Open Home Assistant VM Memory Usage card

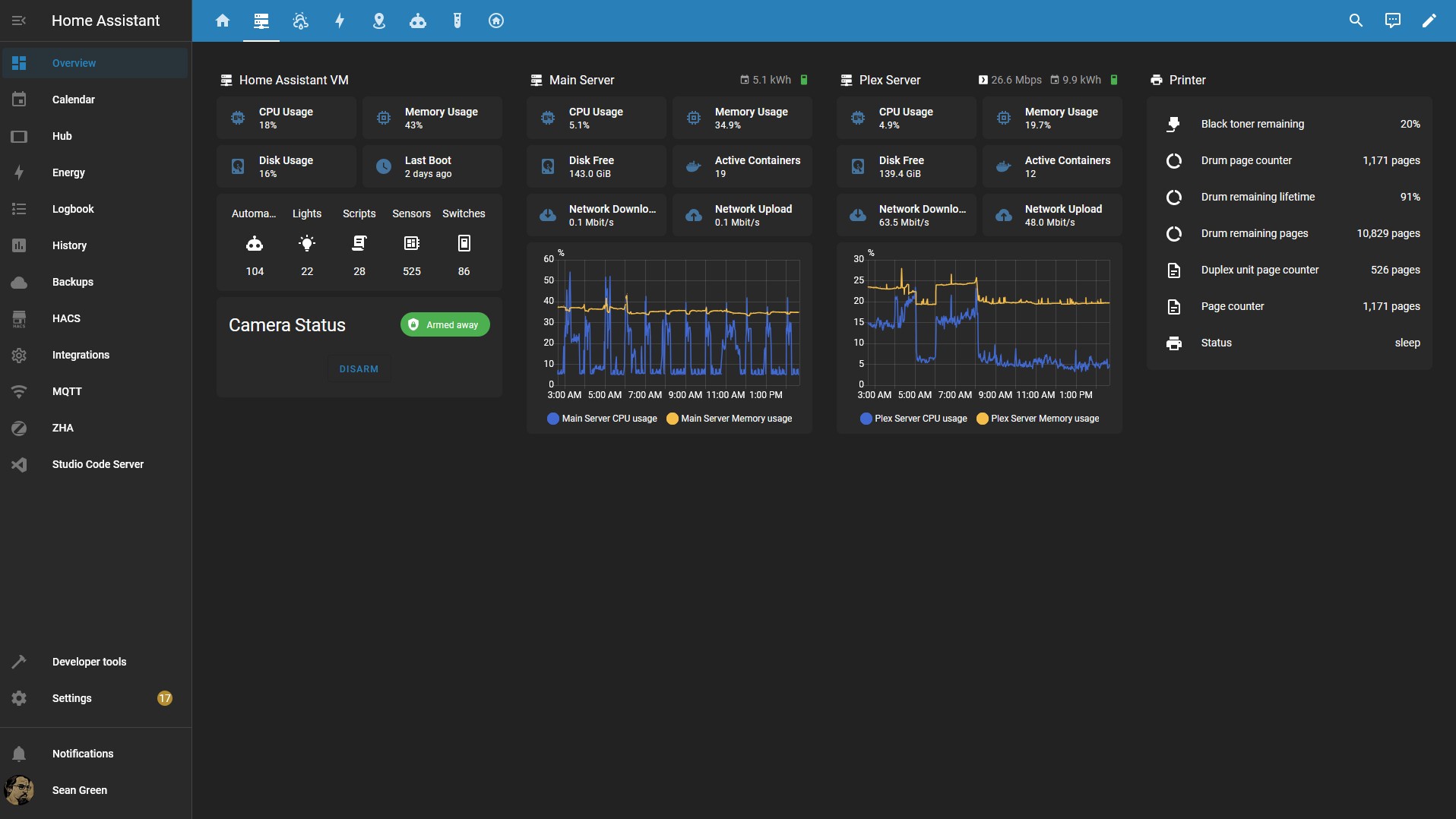(x=432, y=118)
